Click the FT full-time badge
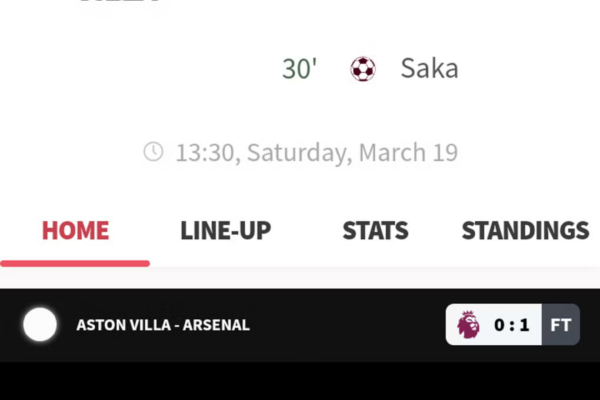This screenshot has width=600, height=400. point(560,325)
